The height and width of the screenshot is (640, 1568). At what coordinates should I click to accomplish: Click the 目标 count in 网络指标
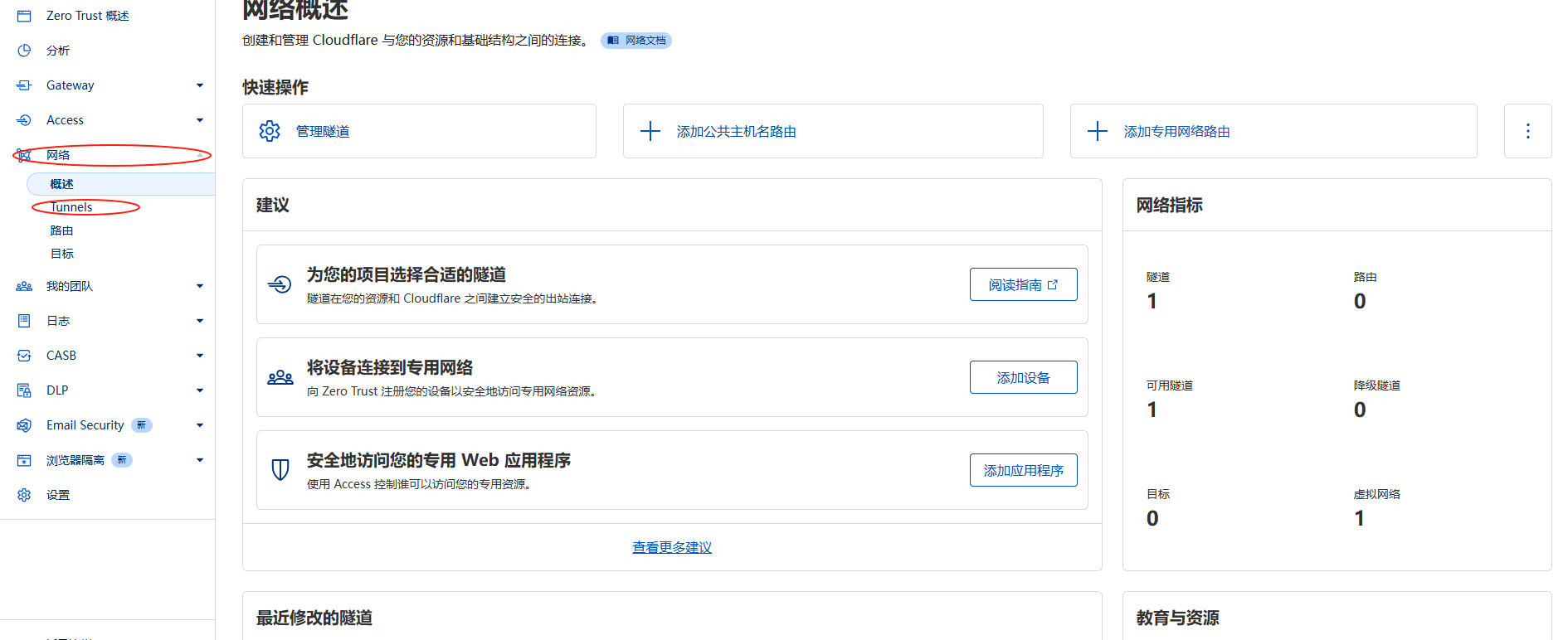coord(1152,518)
